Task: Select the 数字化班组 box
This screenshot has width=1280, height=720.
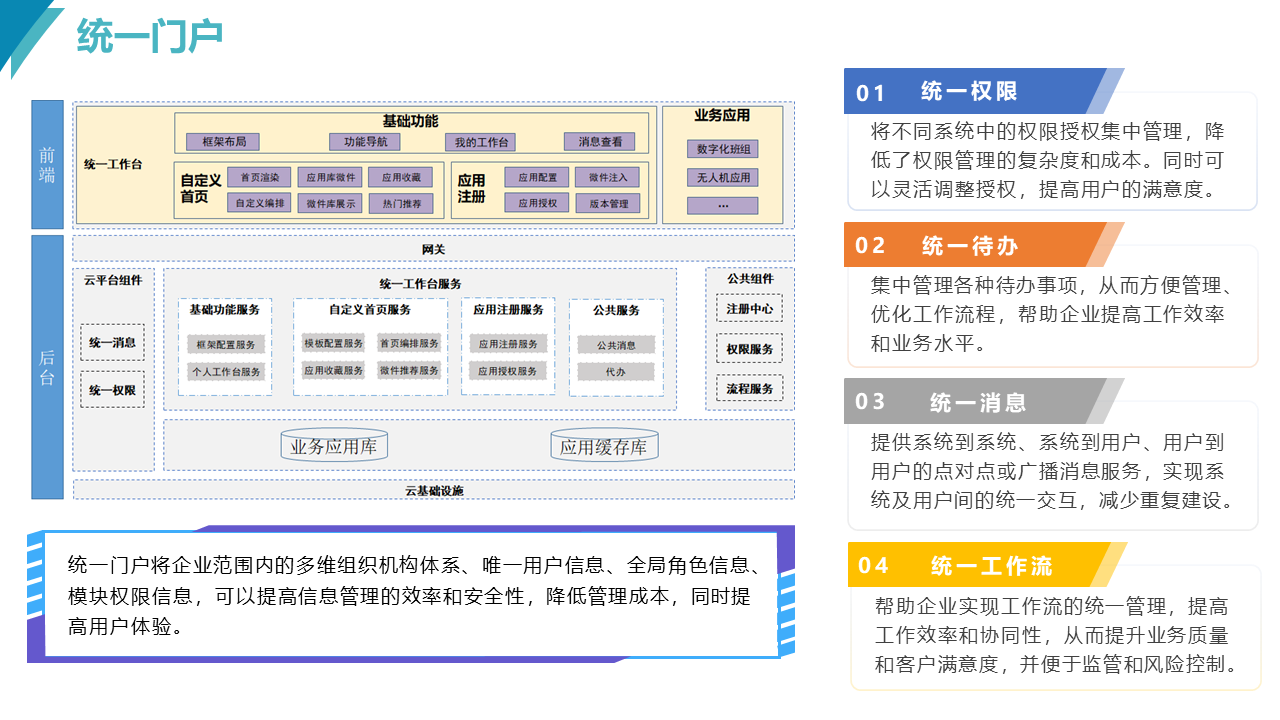Action: click(x=723, y=149)
